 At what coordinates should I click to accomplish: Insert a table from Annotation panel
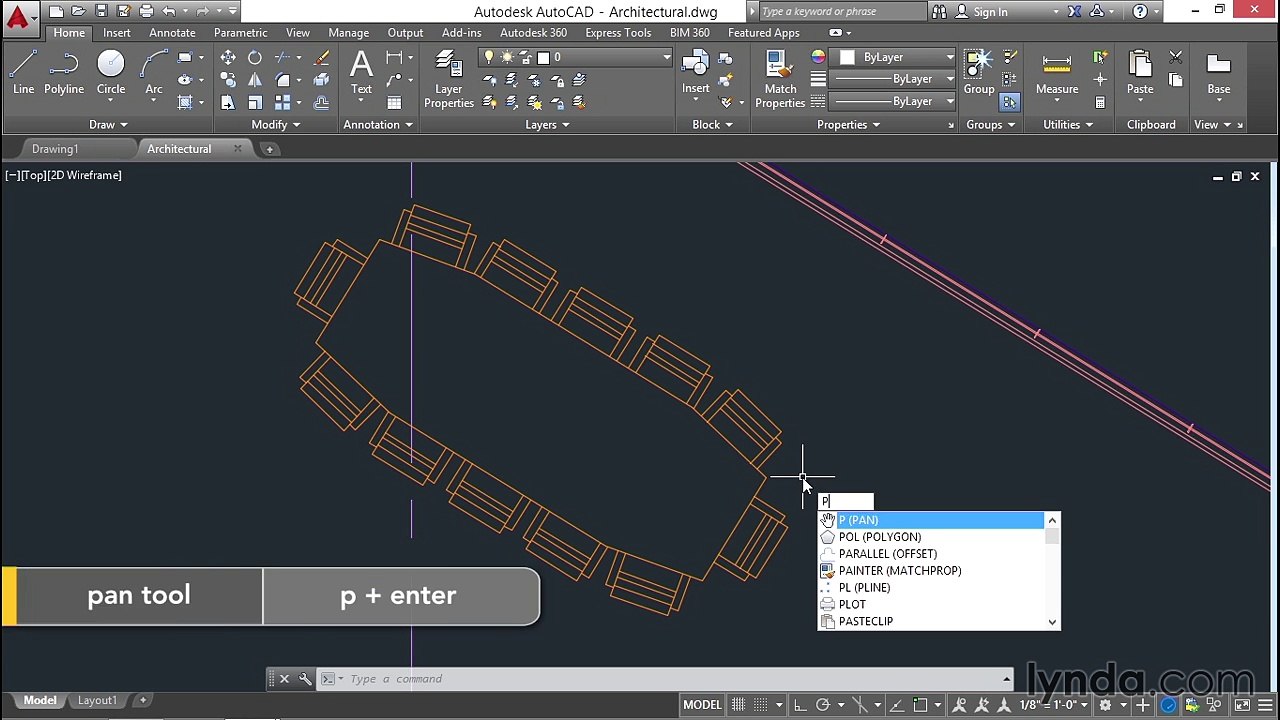(x=394, y=102)
